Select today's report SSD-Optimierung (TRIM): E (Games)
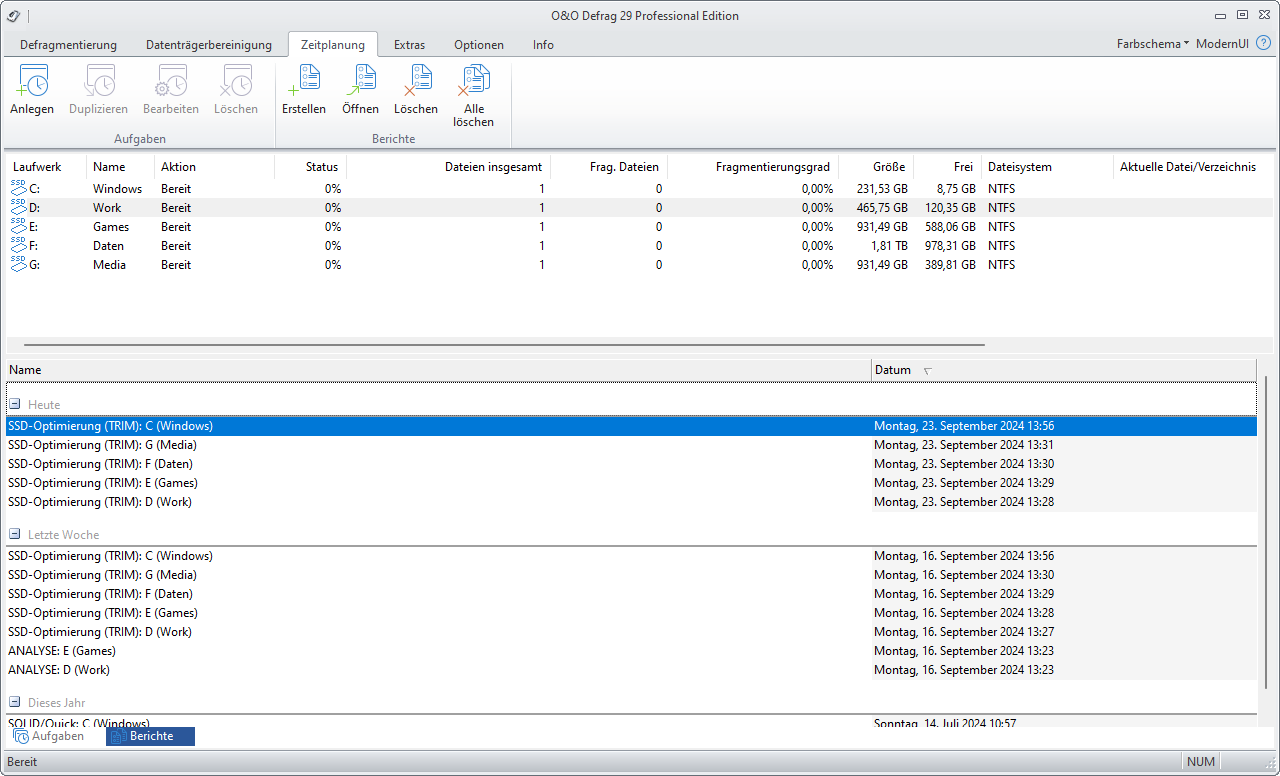 [631, 483]
